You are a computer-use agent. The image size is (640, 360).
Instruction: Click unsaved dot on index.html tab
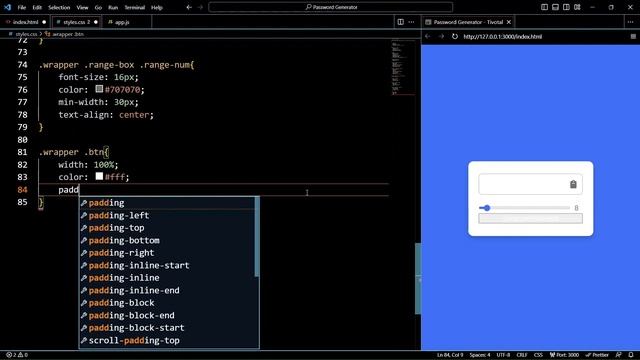point(44,22)
